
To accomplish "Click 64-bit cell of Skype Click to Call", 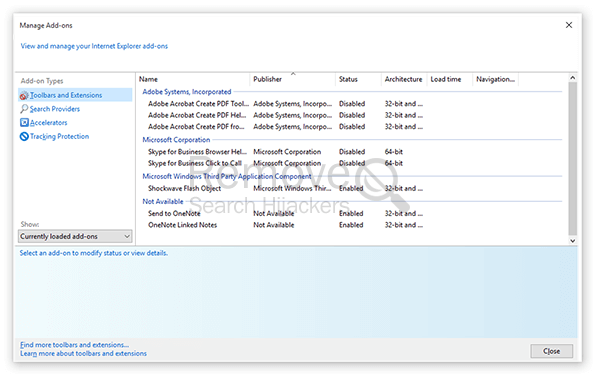I will pos(394,163).
